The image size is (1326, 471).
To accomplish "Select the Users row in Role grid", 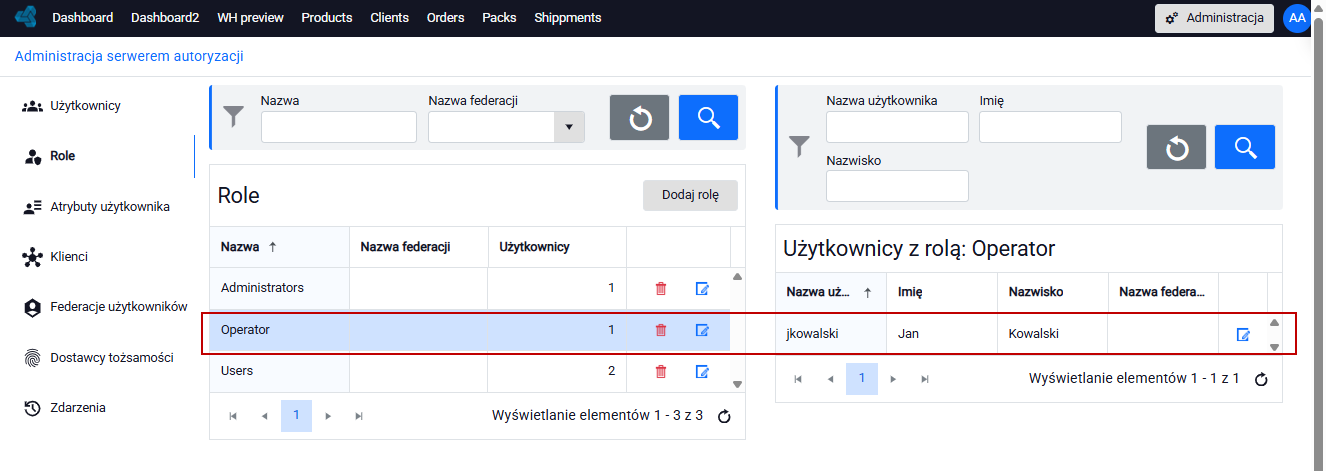I will (x=470, y=371).
